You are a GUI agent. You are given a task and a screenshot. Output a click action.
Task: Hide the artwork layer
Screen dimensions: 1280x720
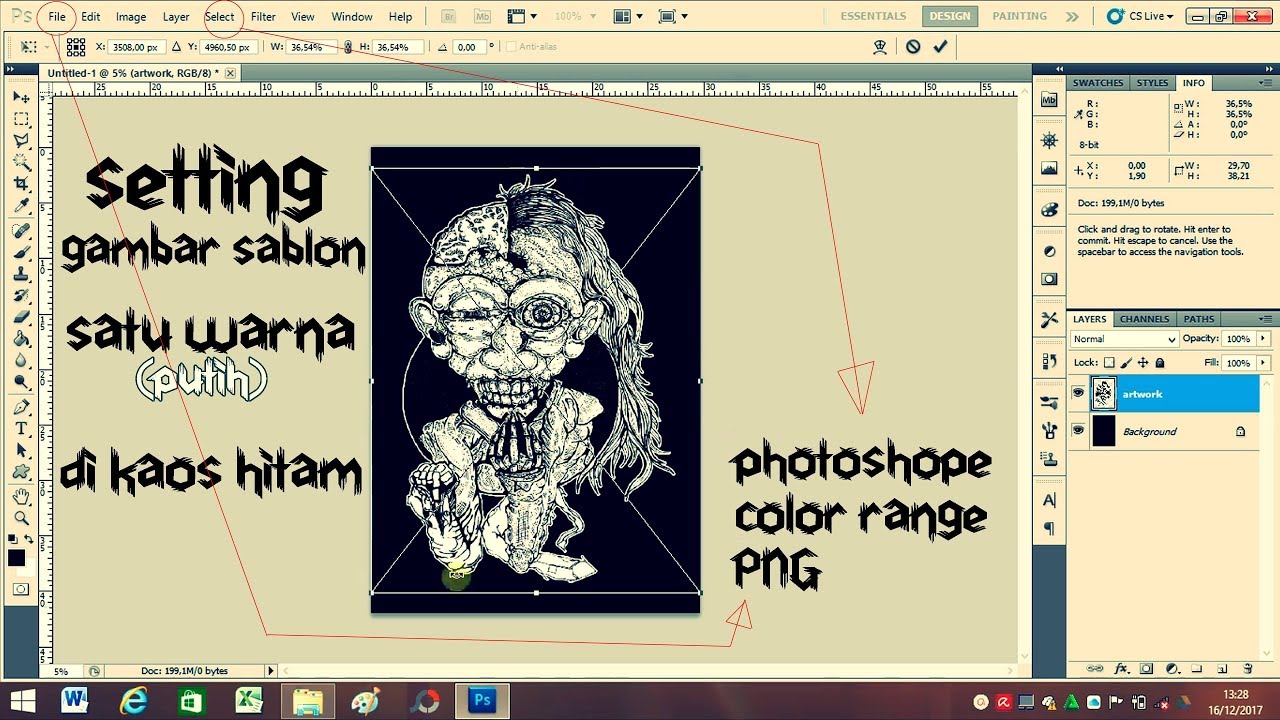coord(1078,394)
